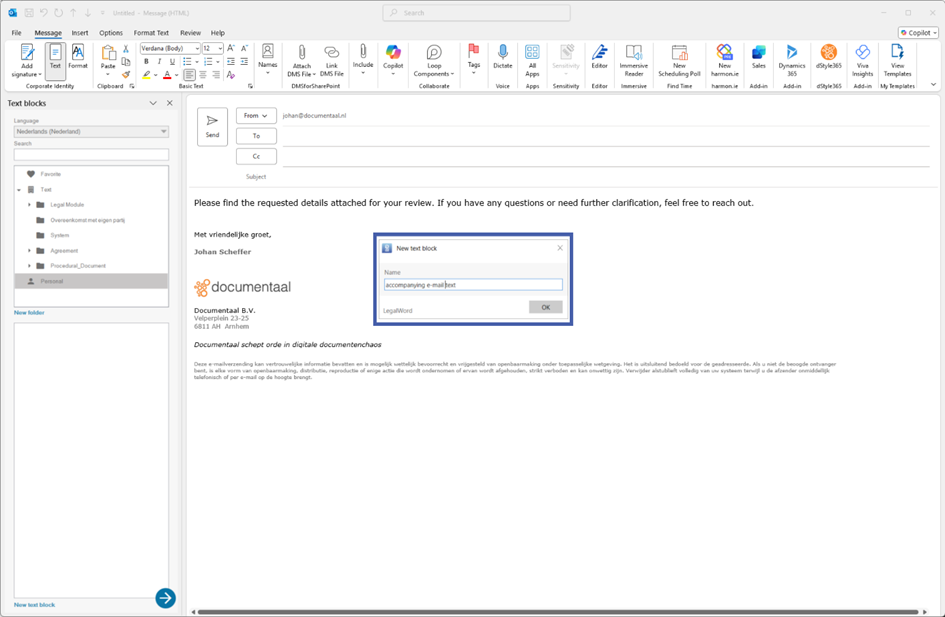Image resolution: width=945 pixels, height=617 pixels.
Task: Click the Format ribbon icon
Action: (x=78, y=57)
